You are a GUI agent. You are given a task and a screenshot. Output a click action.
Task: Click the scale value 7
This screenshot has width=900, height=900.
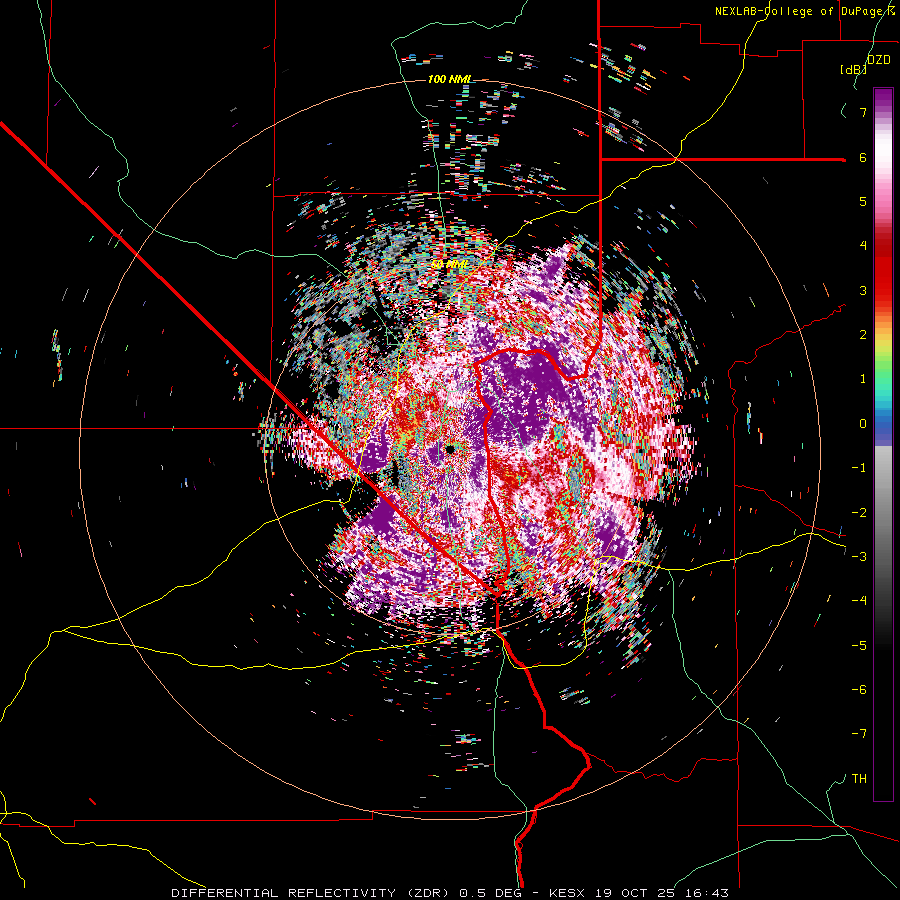[x=863, y=112]
